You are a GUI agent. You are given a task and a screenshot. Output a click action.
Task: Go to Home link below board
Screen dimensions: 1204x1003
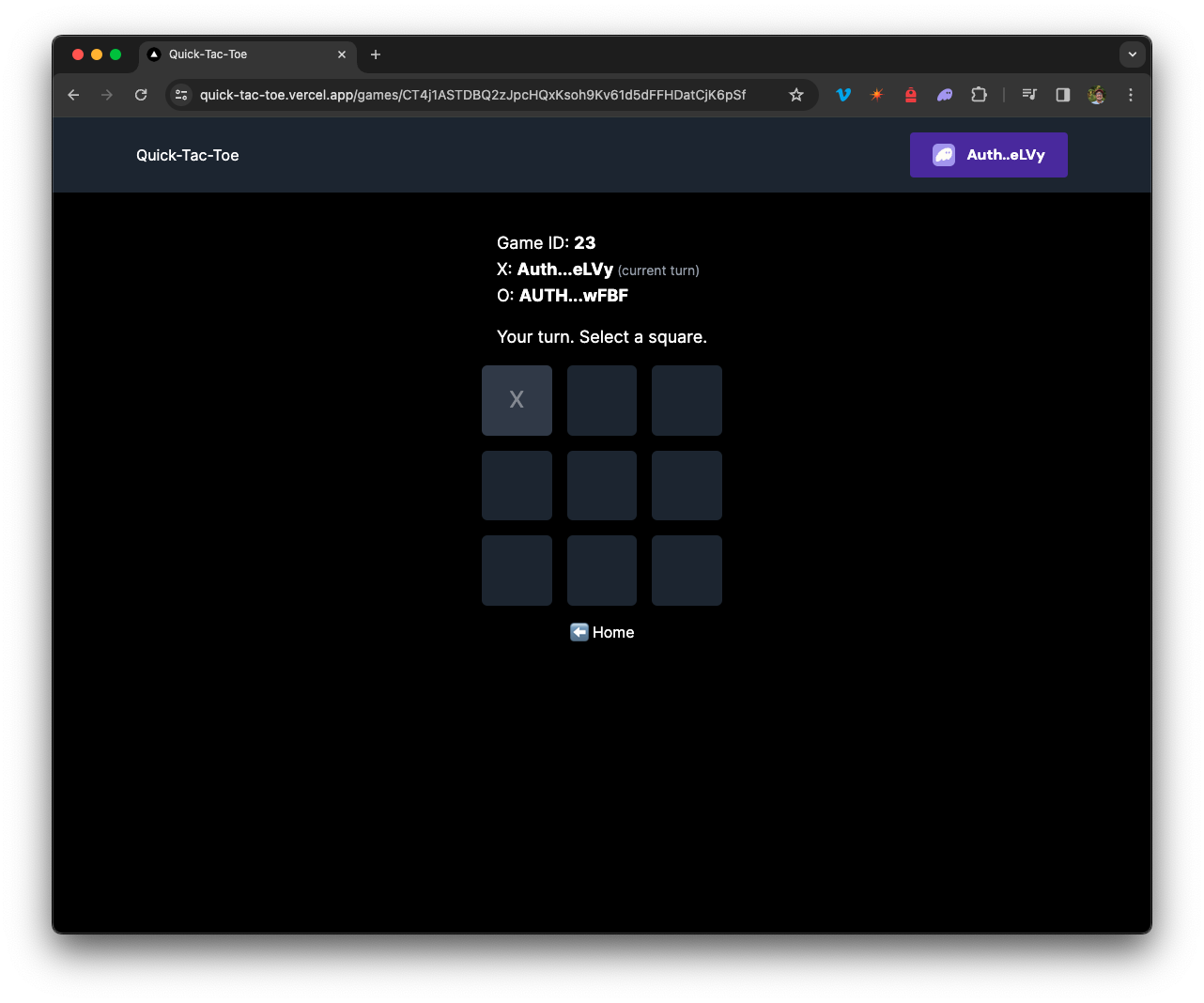(602, 632)
